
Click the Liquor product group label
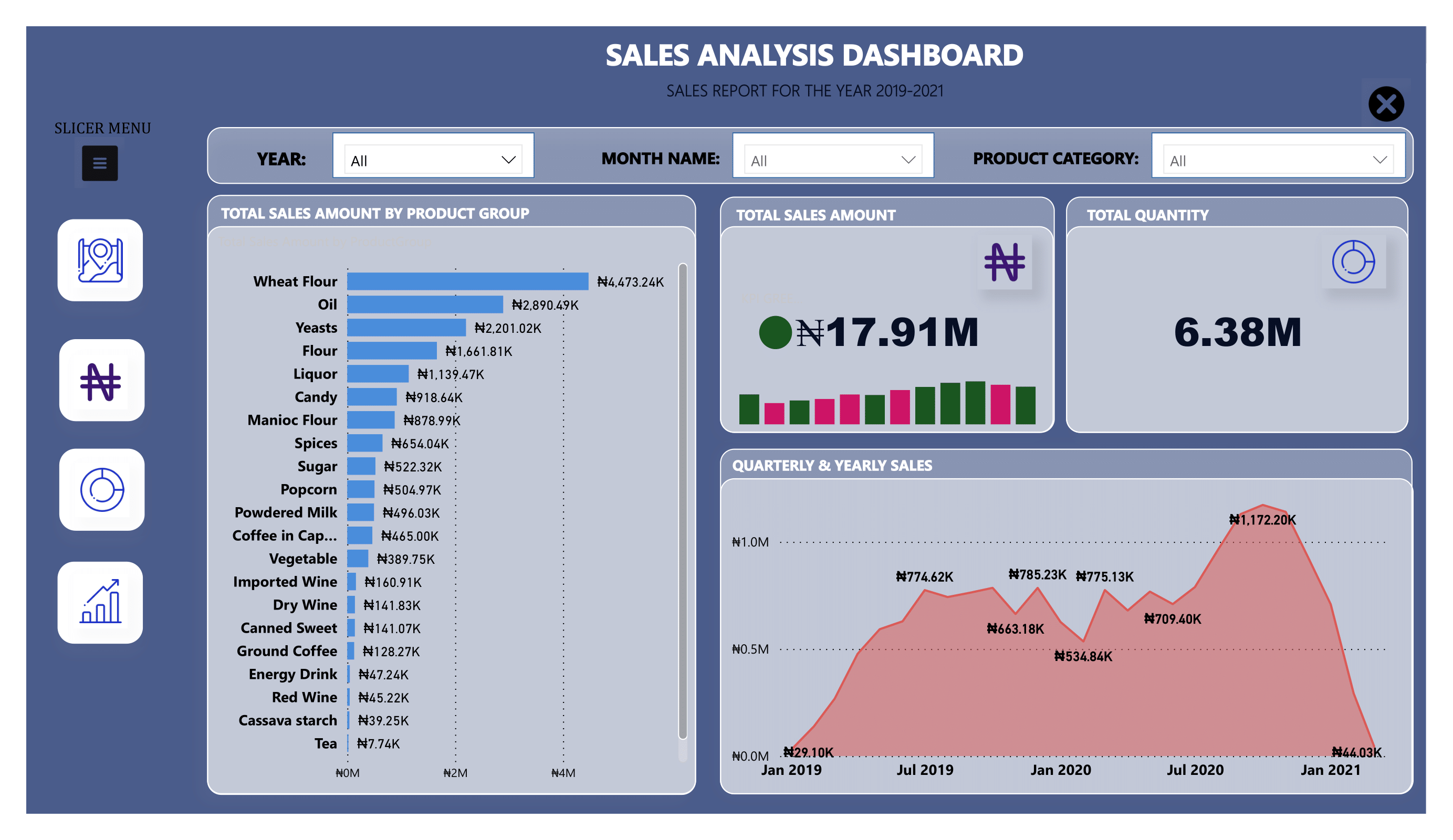pos(315,374)
